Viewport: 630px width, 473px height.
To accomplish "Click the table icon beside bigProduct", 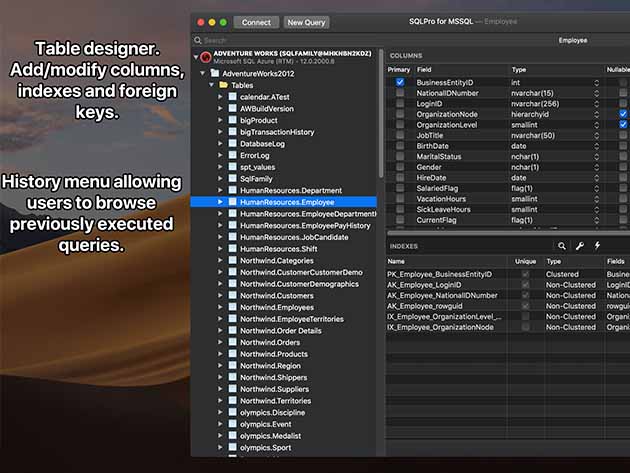I will tap(232, 120).
